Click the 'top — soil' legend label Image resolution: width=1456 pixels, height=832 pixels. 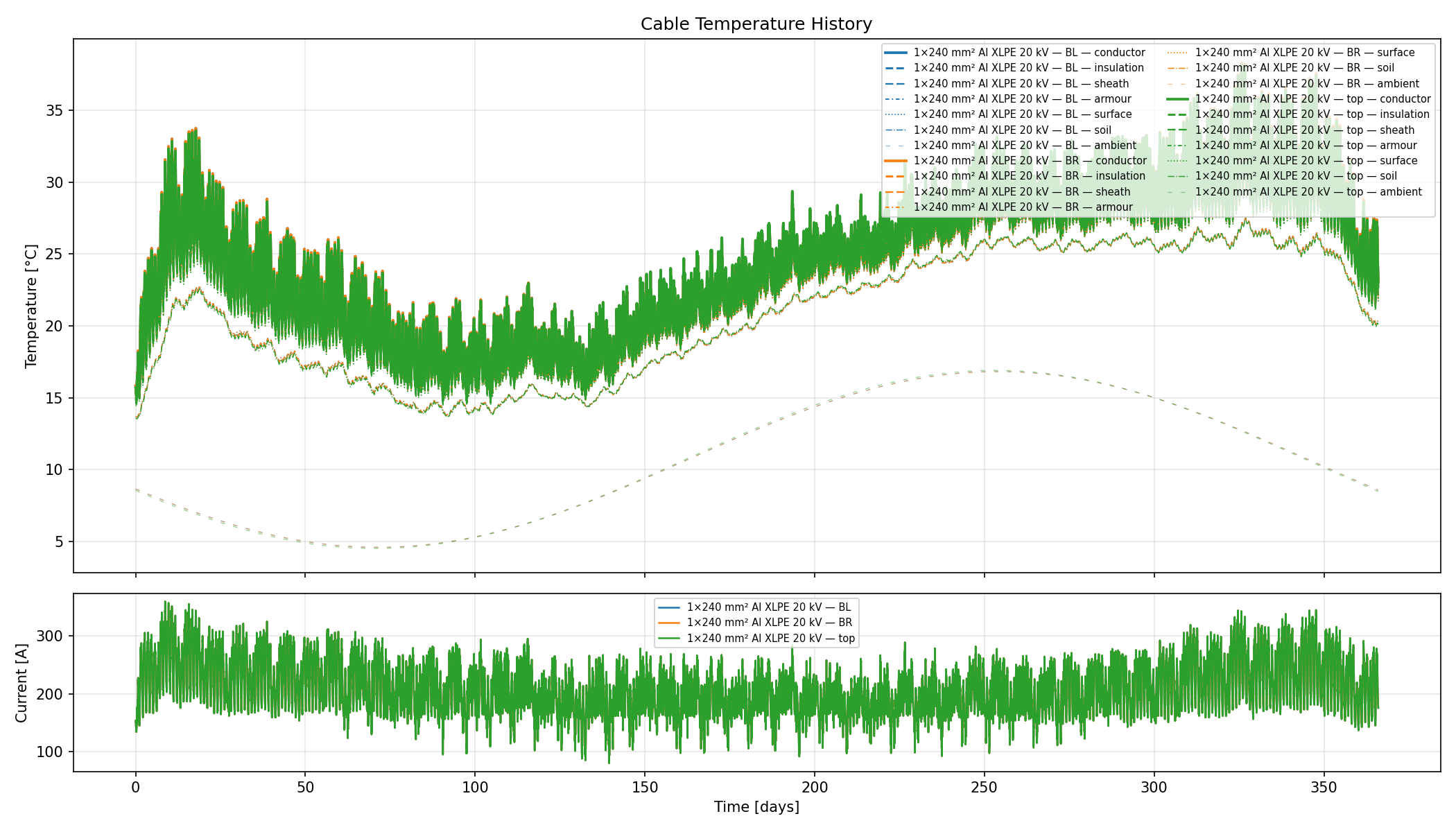tap(1295, 176)
